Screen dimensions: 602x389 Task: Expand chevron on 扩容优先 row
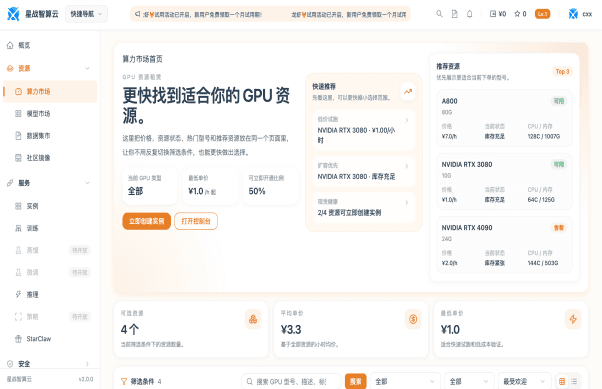[407, 166]
